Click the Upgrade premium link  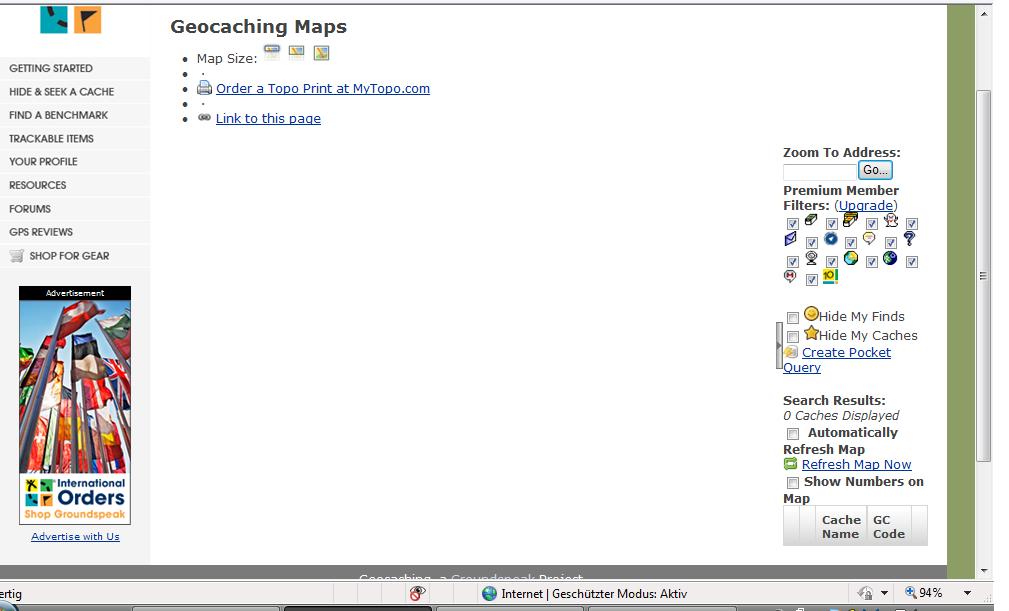pos(866,206)
